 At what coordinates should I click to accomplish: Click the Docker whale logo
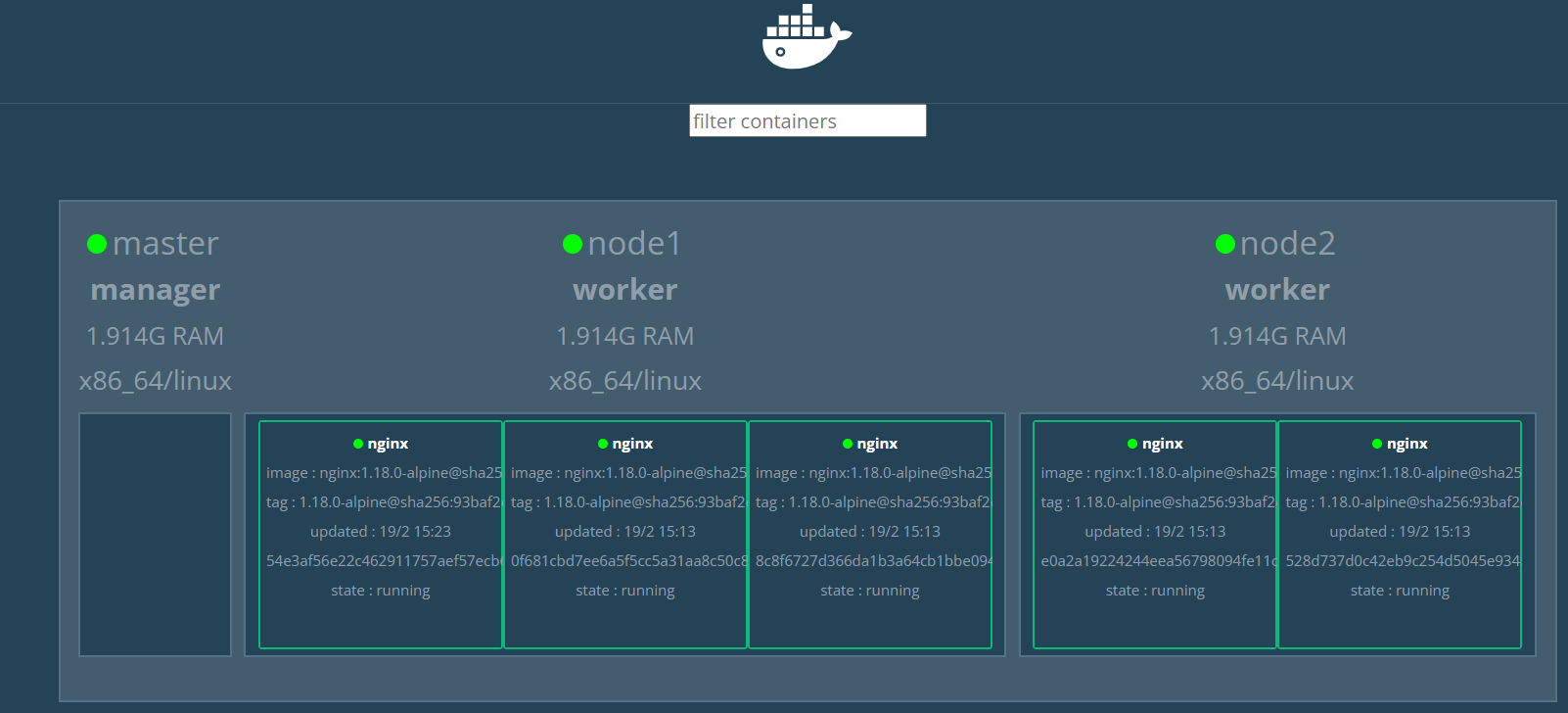(807, 37)
